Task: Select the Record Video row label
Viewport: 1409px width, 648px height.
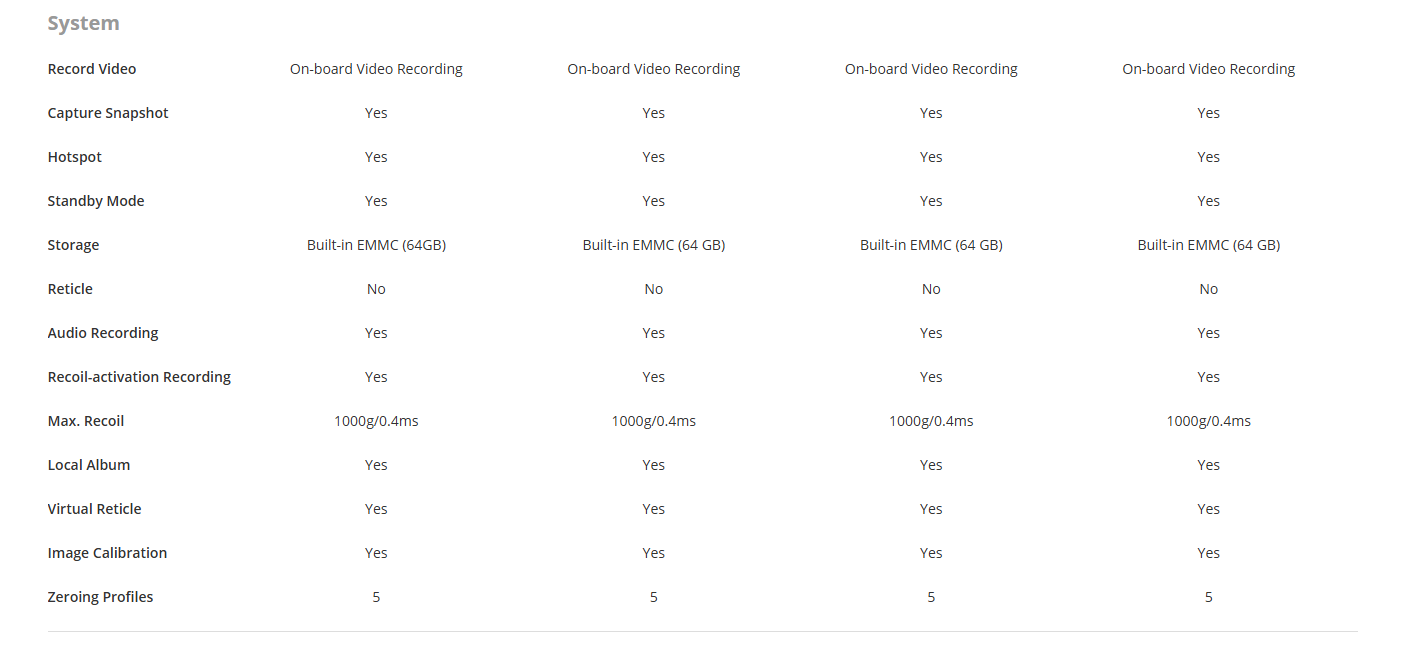Action: (x=92, y=69)
